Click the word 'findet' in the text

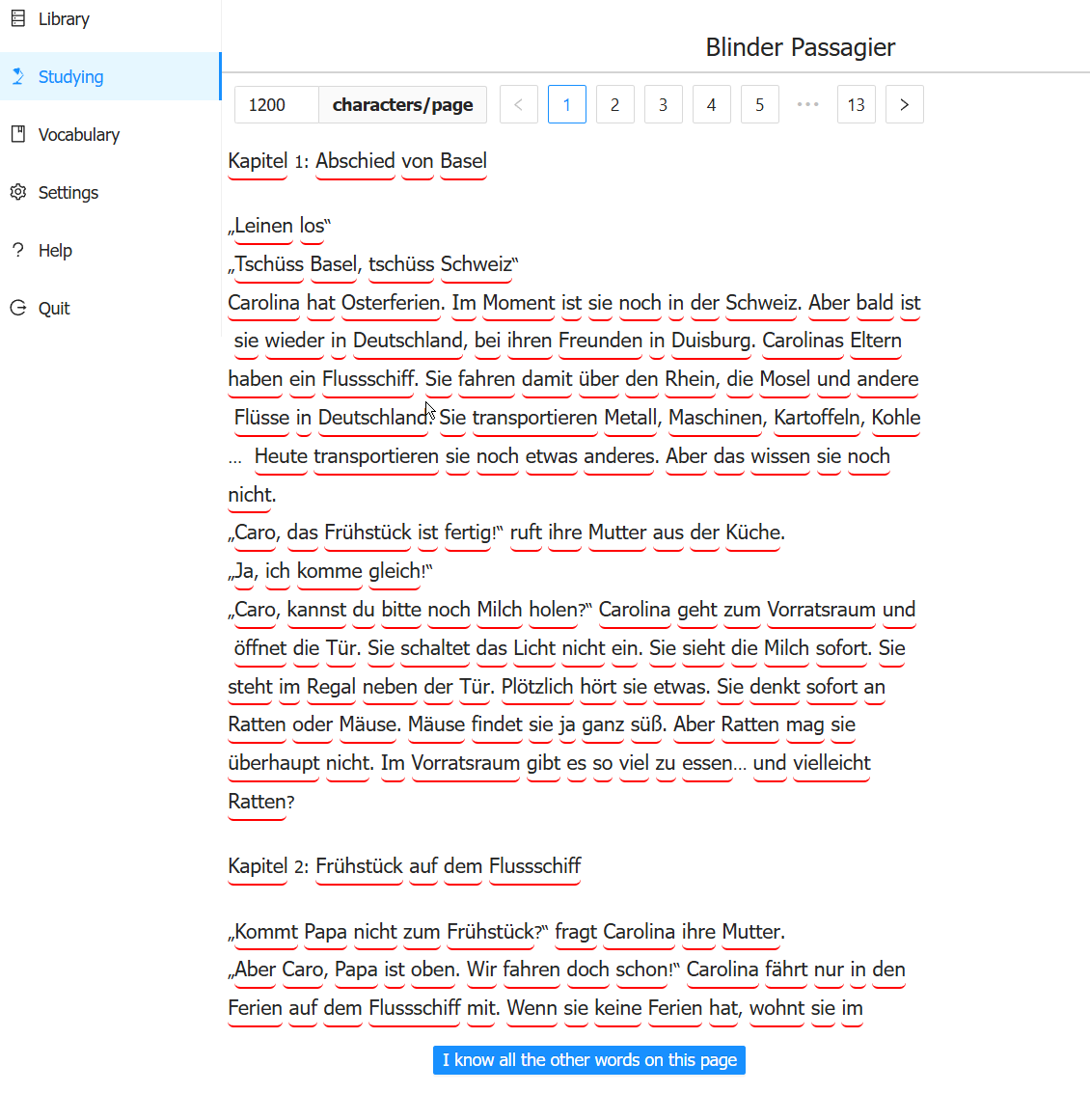click(x=497, y=725)
